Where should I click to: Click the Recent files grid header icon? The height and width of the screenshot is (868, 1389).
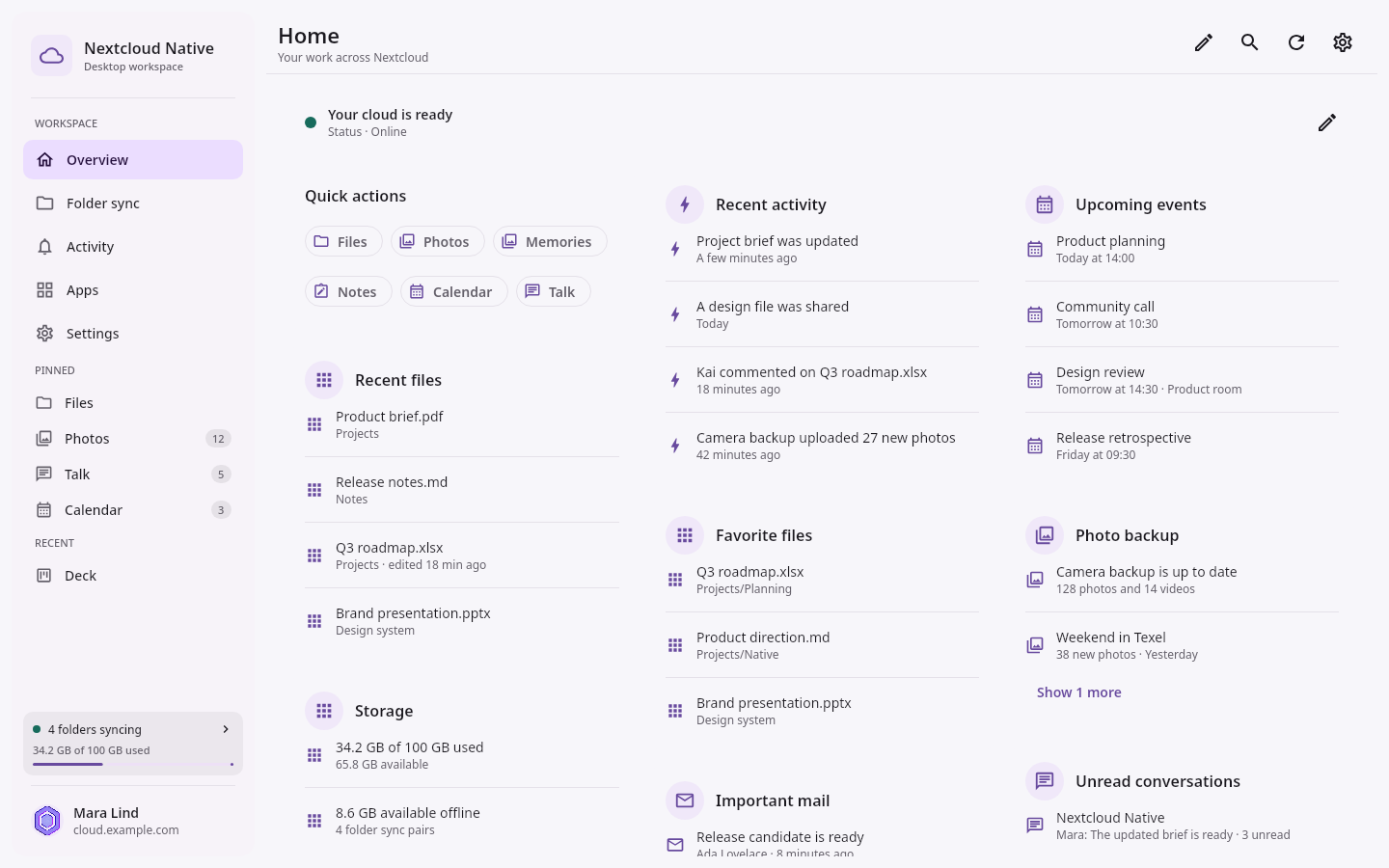pyautogui.click(x=324, y=380)
